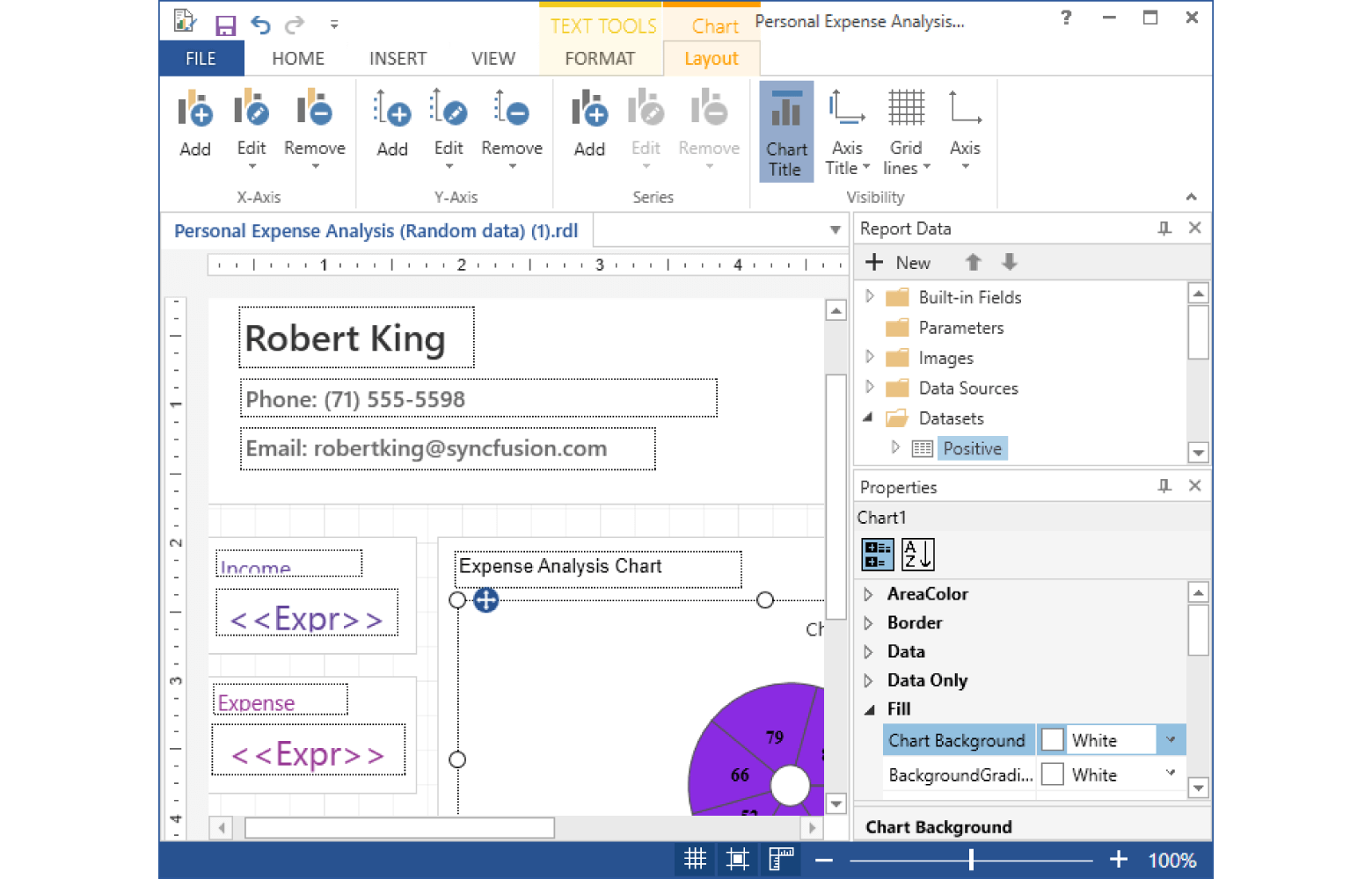Click the zoom slider handle
The height and width of the screenshot is (879, 1372).
[971, 860]
